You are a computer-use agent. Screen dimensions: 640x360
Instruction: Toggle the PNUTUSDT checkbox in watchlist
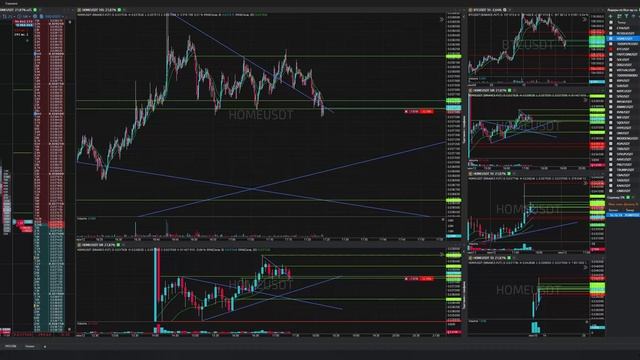611,164
